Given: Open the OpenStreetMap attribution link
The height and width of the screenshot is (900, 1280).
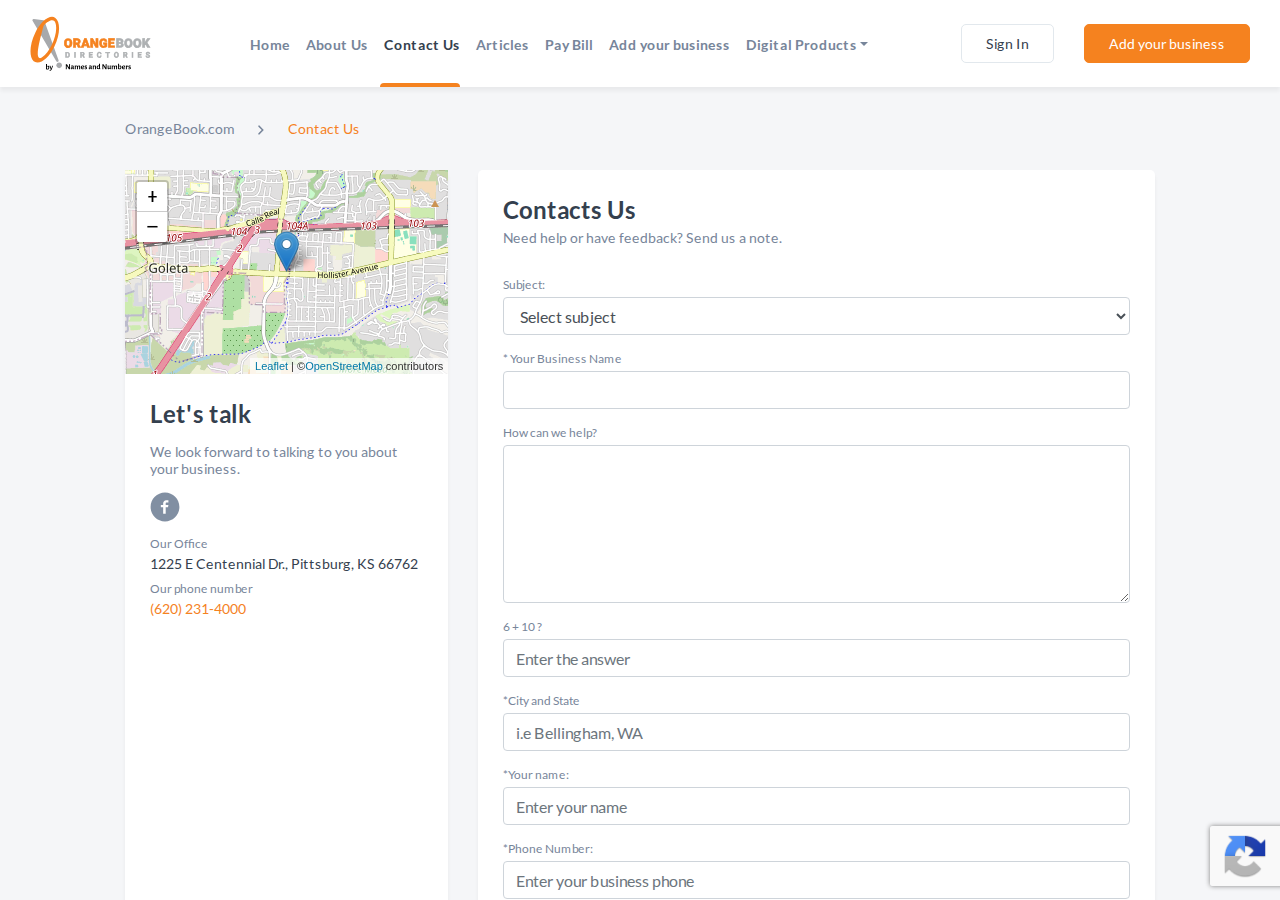Looking at the screenshot, I should click(344, 366).
